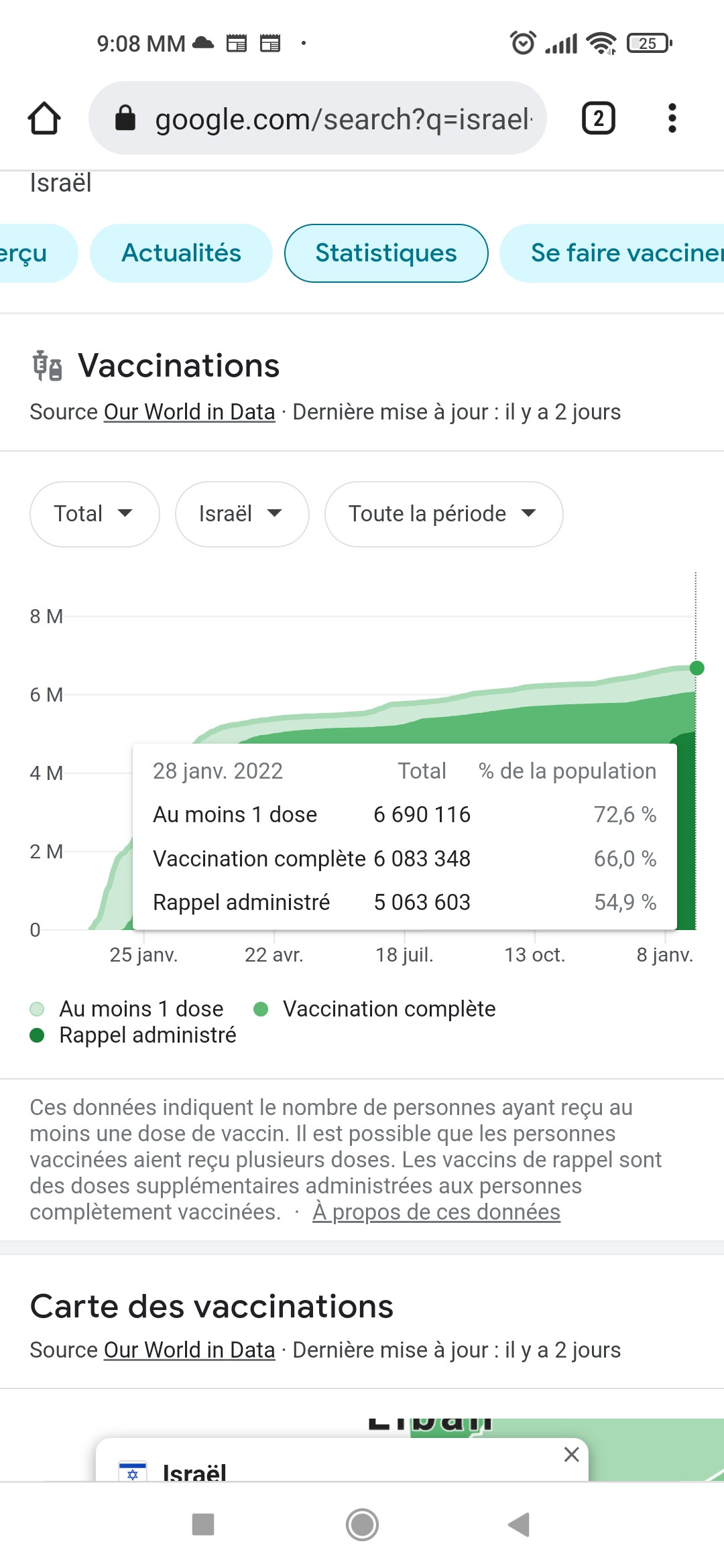724x1568 pixels.
Task: Open the 'Our World in Data' source link under Vaccinations
Action: [x=189, y=412]
